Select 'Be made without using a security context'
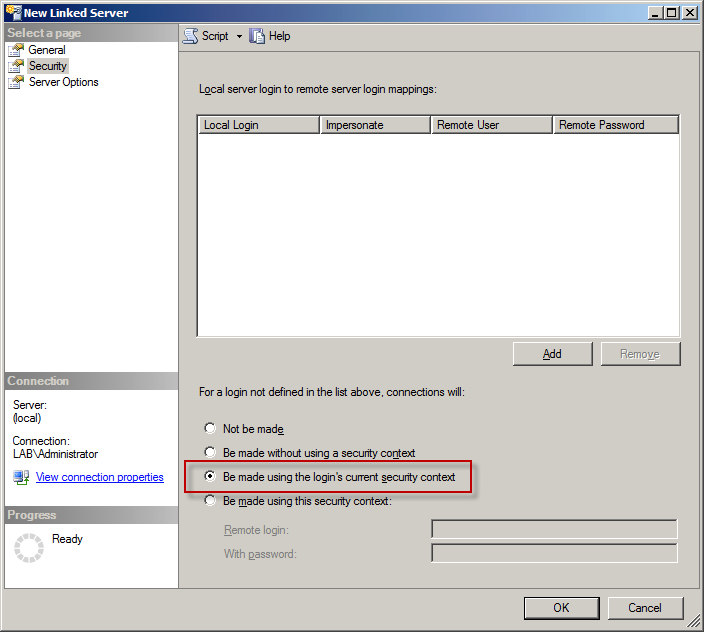Screen dimensions: 704x632 click(210, 452)
